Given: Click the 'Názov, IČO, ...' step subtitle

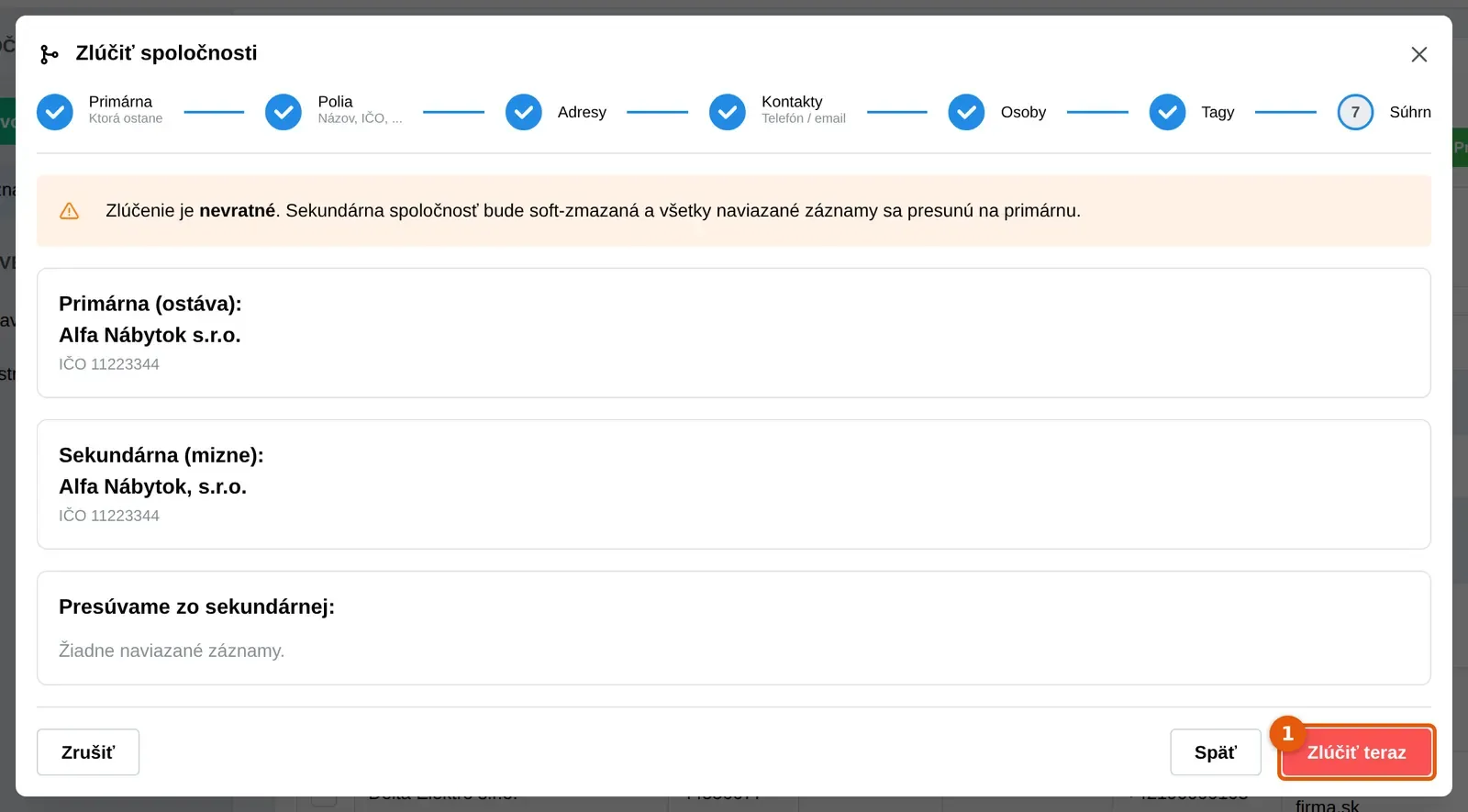Looking at the screenshot, I should tap(360, 118).
